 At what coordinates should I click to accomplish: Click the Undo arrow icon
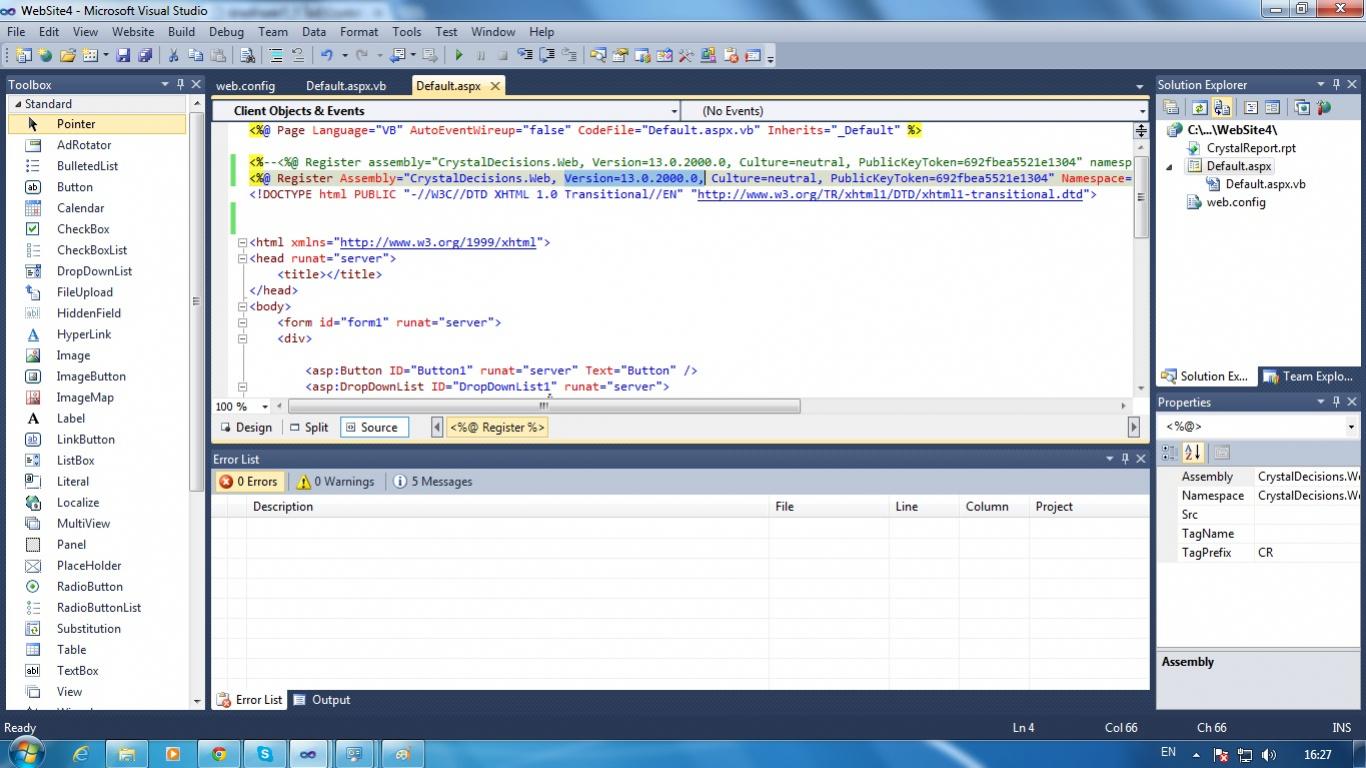326,55
